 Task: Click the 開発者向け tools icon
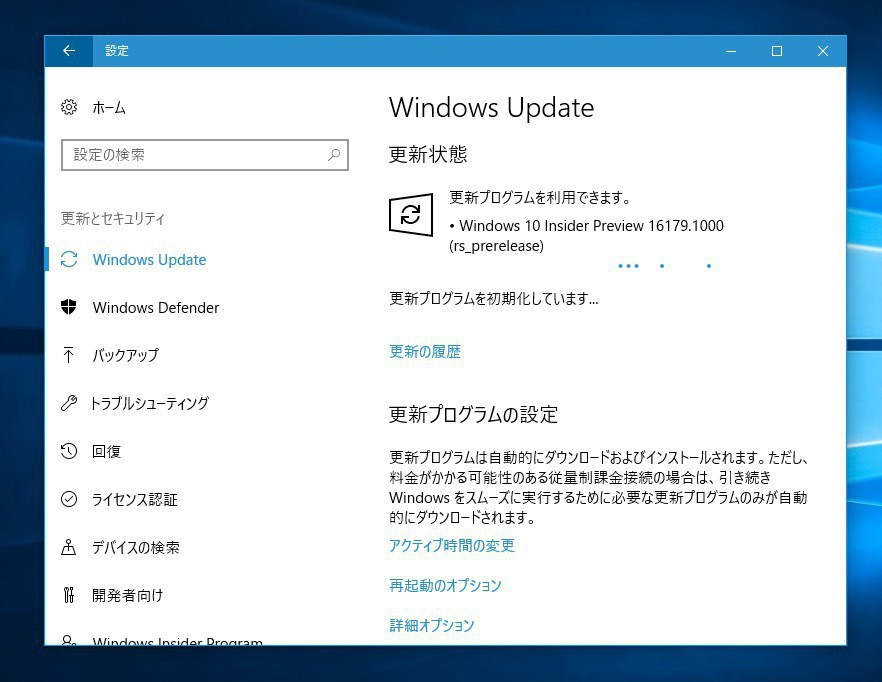[x=69, y=595]
